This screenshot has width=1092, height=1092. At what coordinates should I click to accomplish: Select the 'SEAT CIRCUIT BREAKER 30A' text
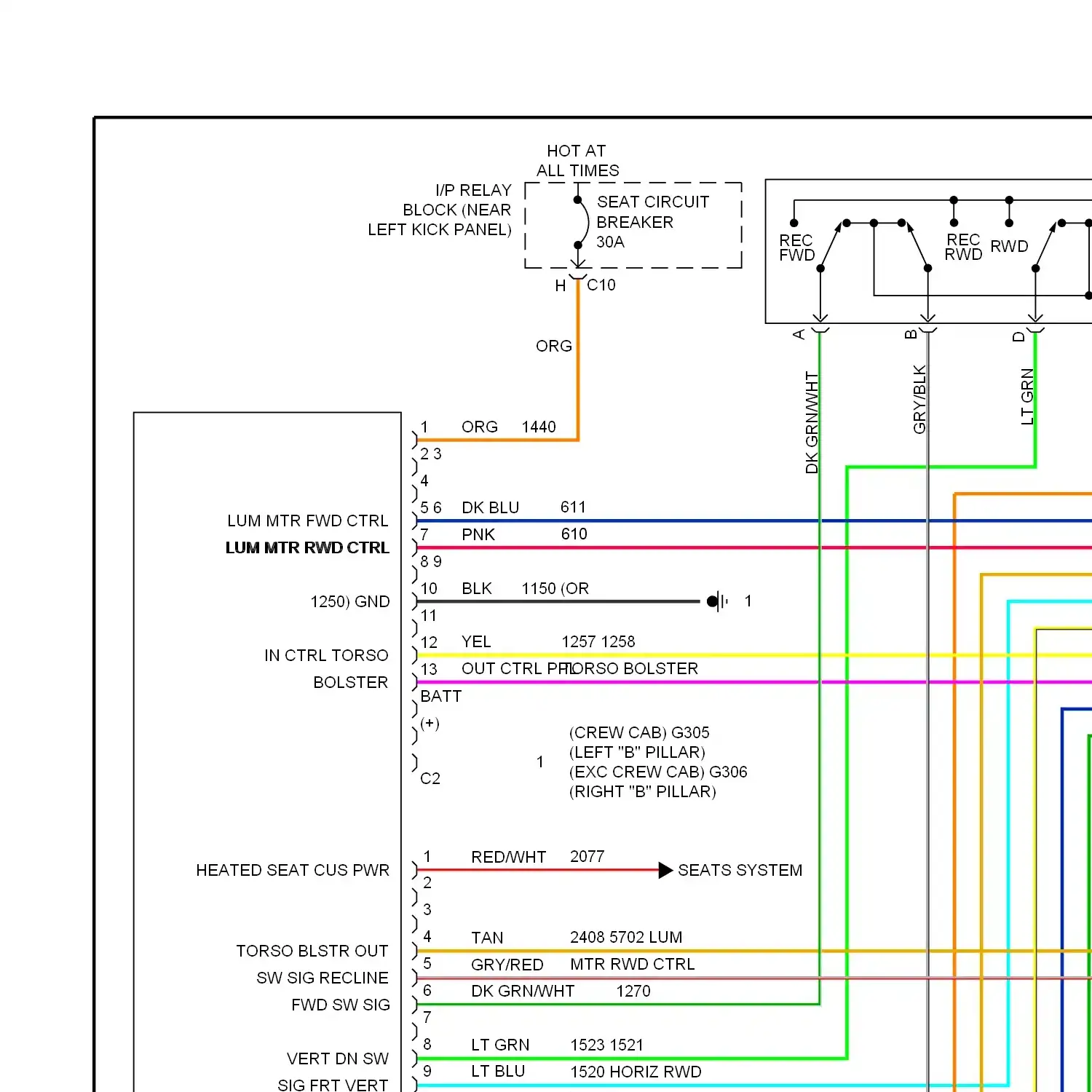[x=652, y=222]
